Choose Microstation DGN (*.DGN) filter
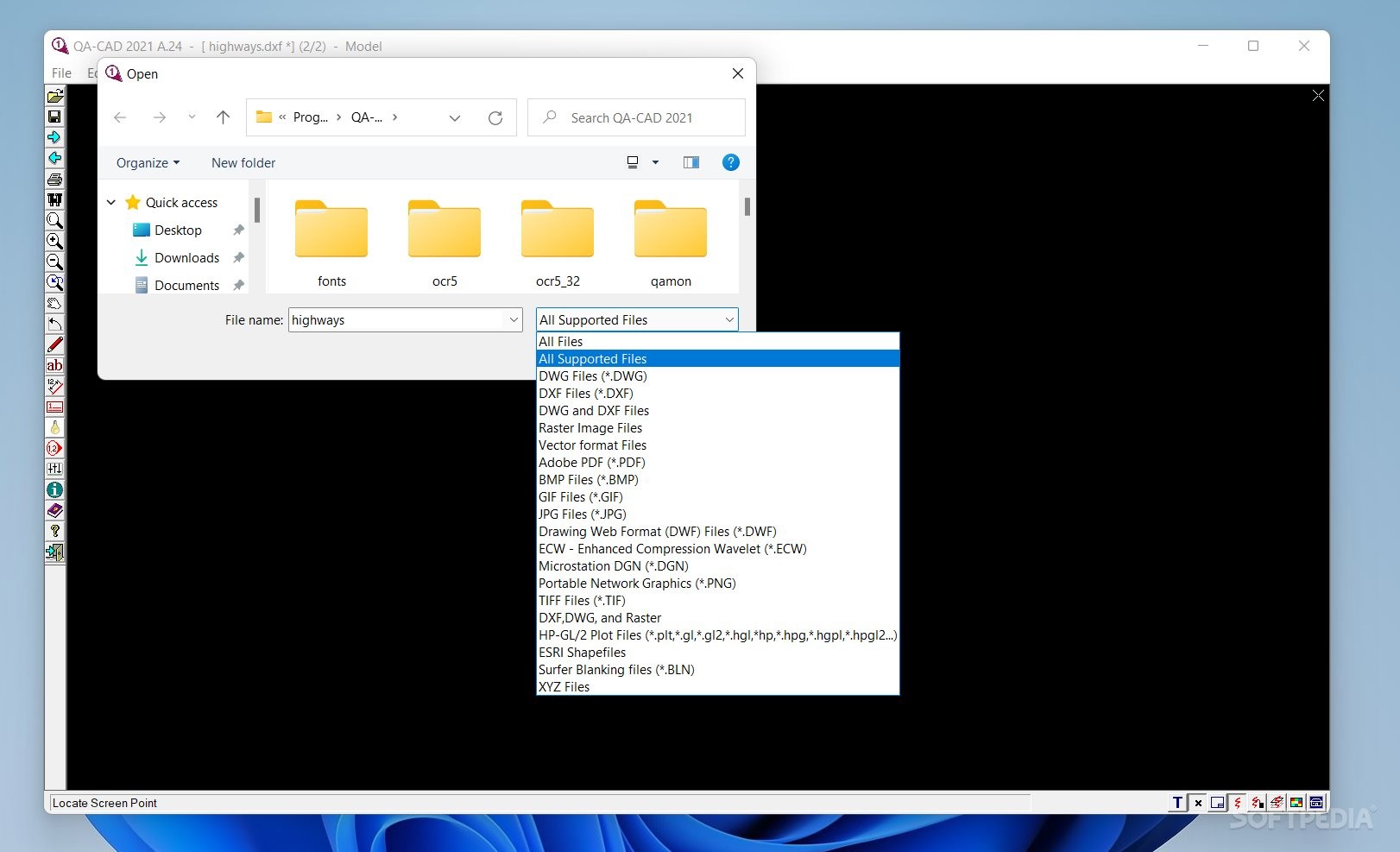The height and width of the screenshot is (852, 1400). 717,566
